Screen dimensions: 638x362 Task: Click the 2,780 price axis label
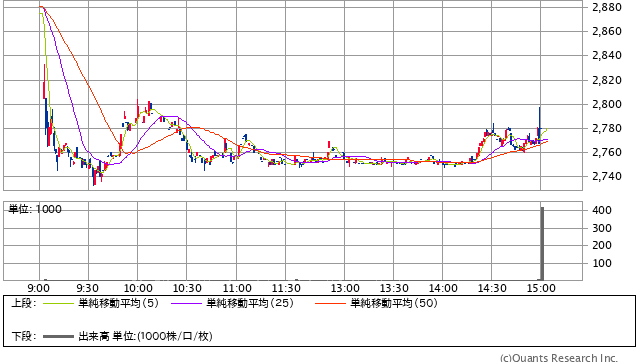607,129
